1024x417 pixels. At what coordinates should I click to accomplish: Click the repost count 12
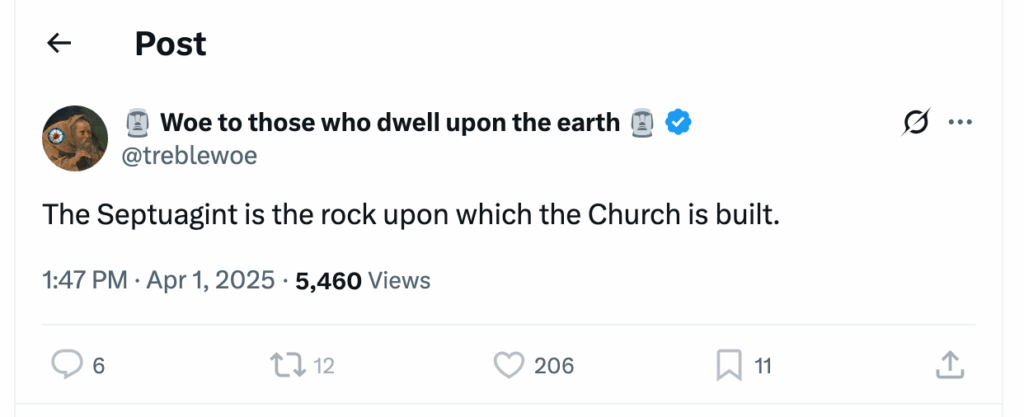click(x=323, y=366)
